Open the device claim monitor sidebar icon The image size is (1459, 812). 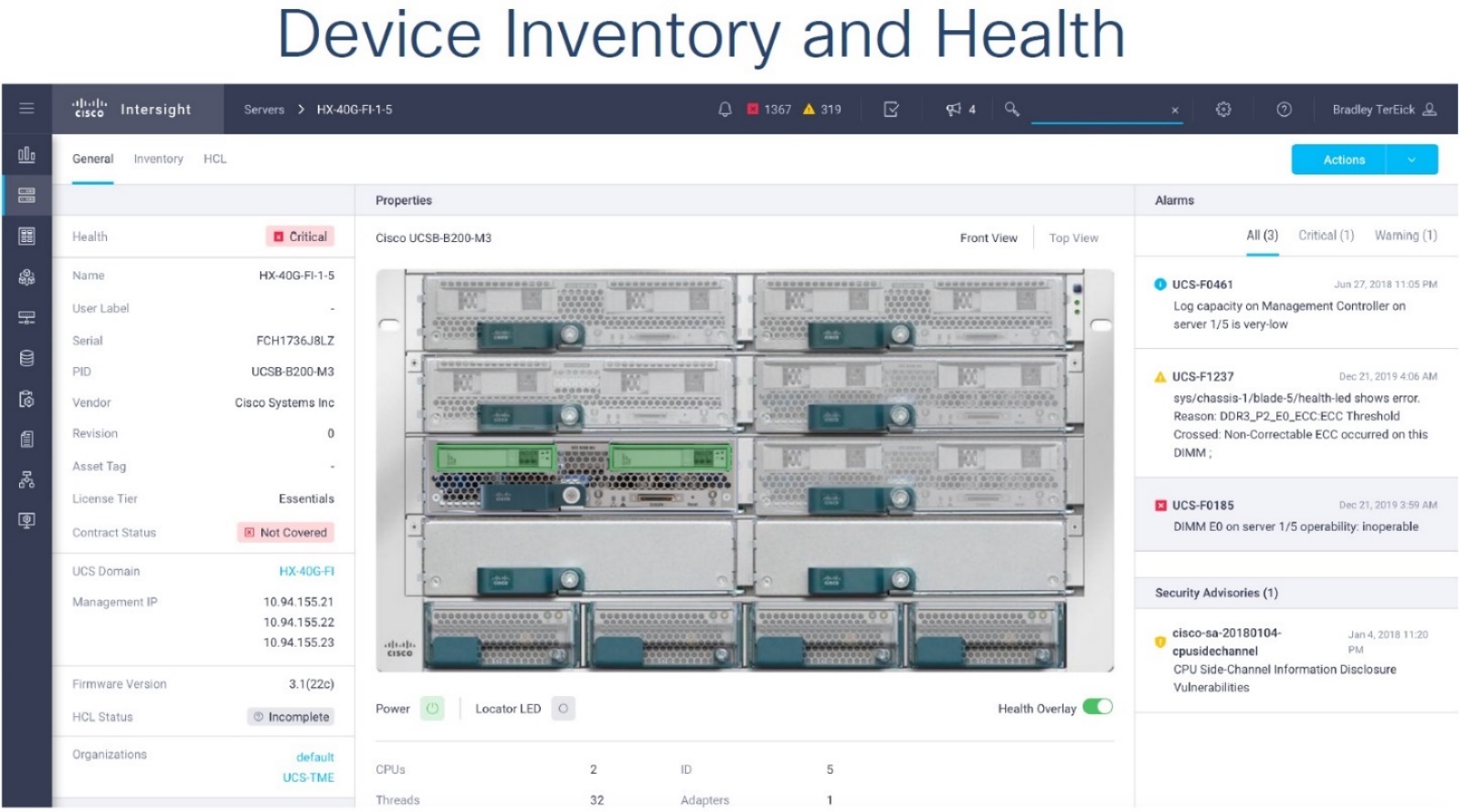click(26, 520)
